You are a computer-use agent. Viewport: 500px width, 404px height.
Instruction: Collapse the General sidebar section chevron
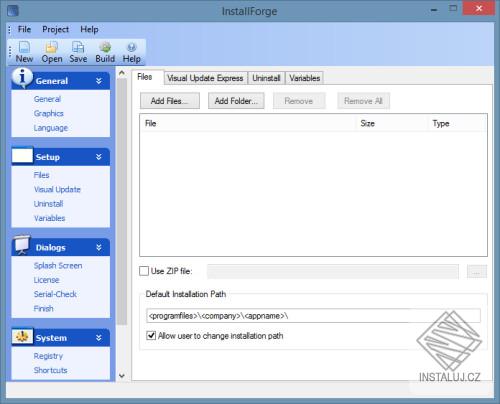point(99,81)
